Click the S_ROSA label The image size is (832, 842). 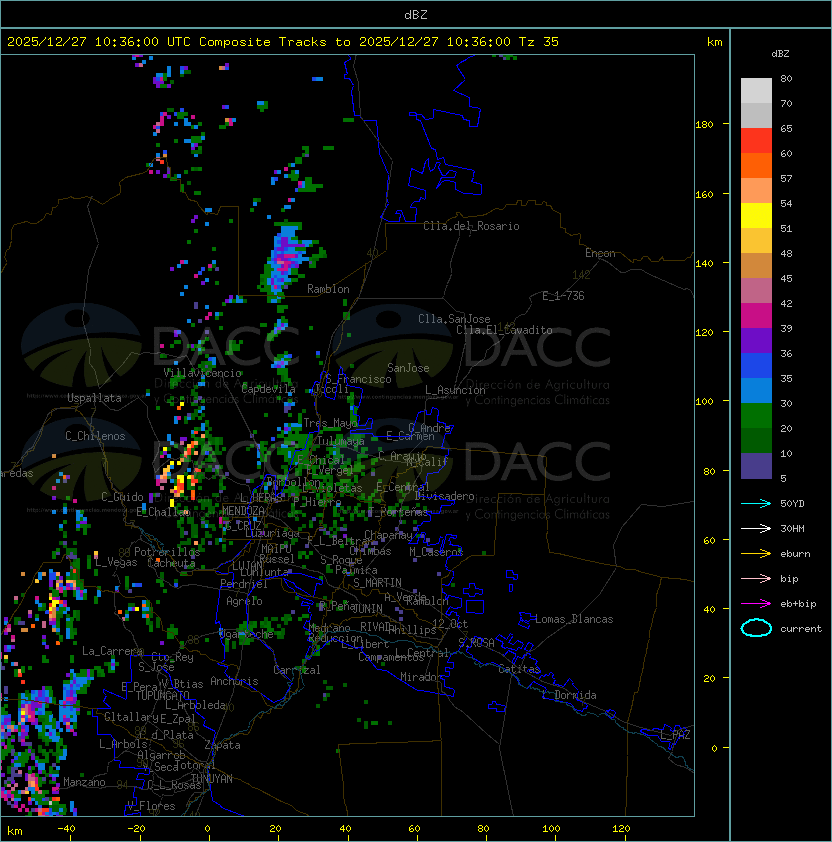click(x=476, y=643)
